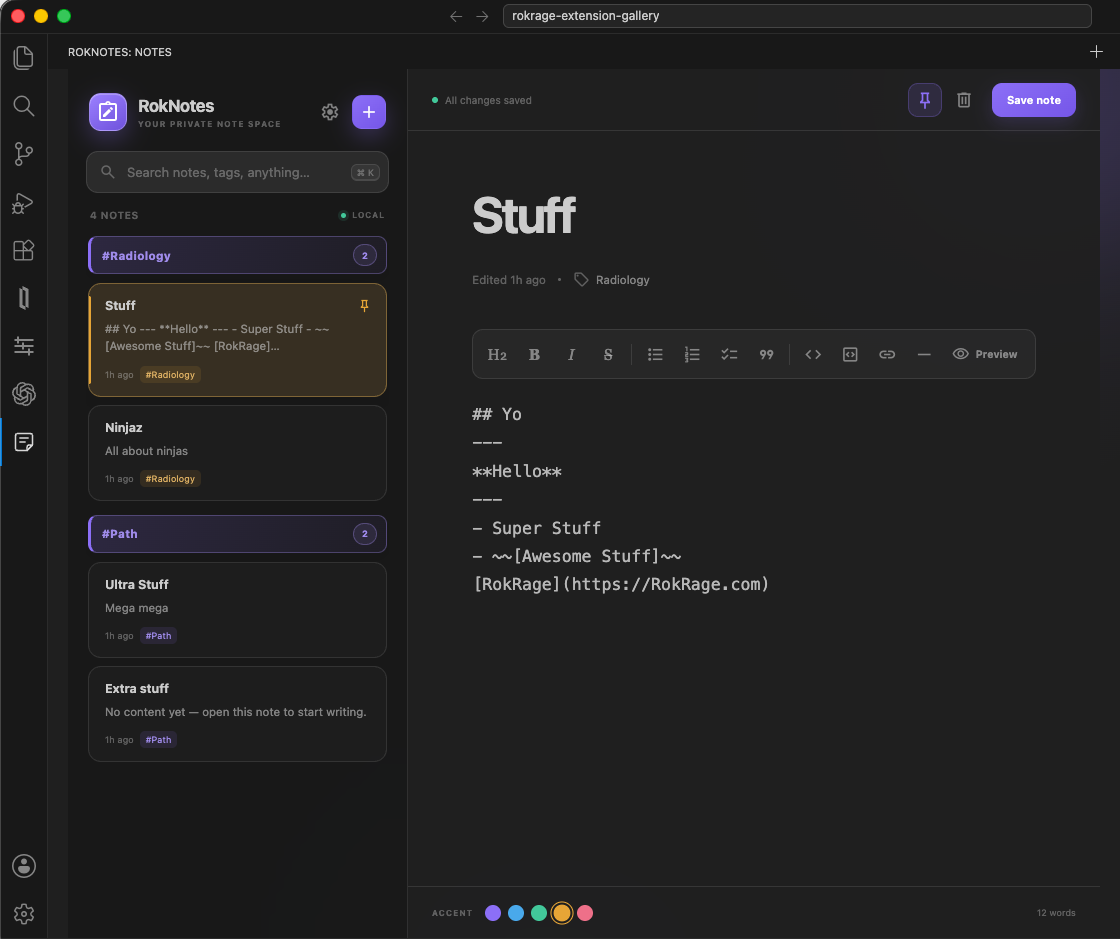1120x939 pixels.
Task: Apply strikethrough formatting from toolbar
Action: click(x=608, y=354)
